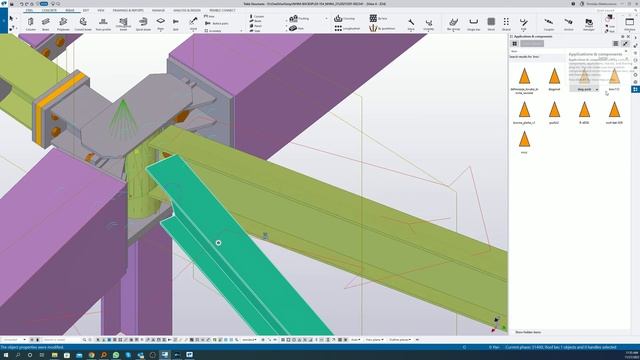Close the Applications & components panel
640x360 pixels.
[x=628, y=37]
